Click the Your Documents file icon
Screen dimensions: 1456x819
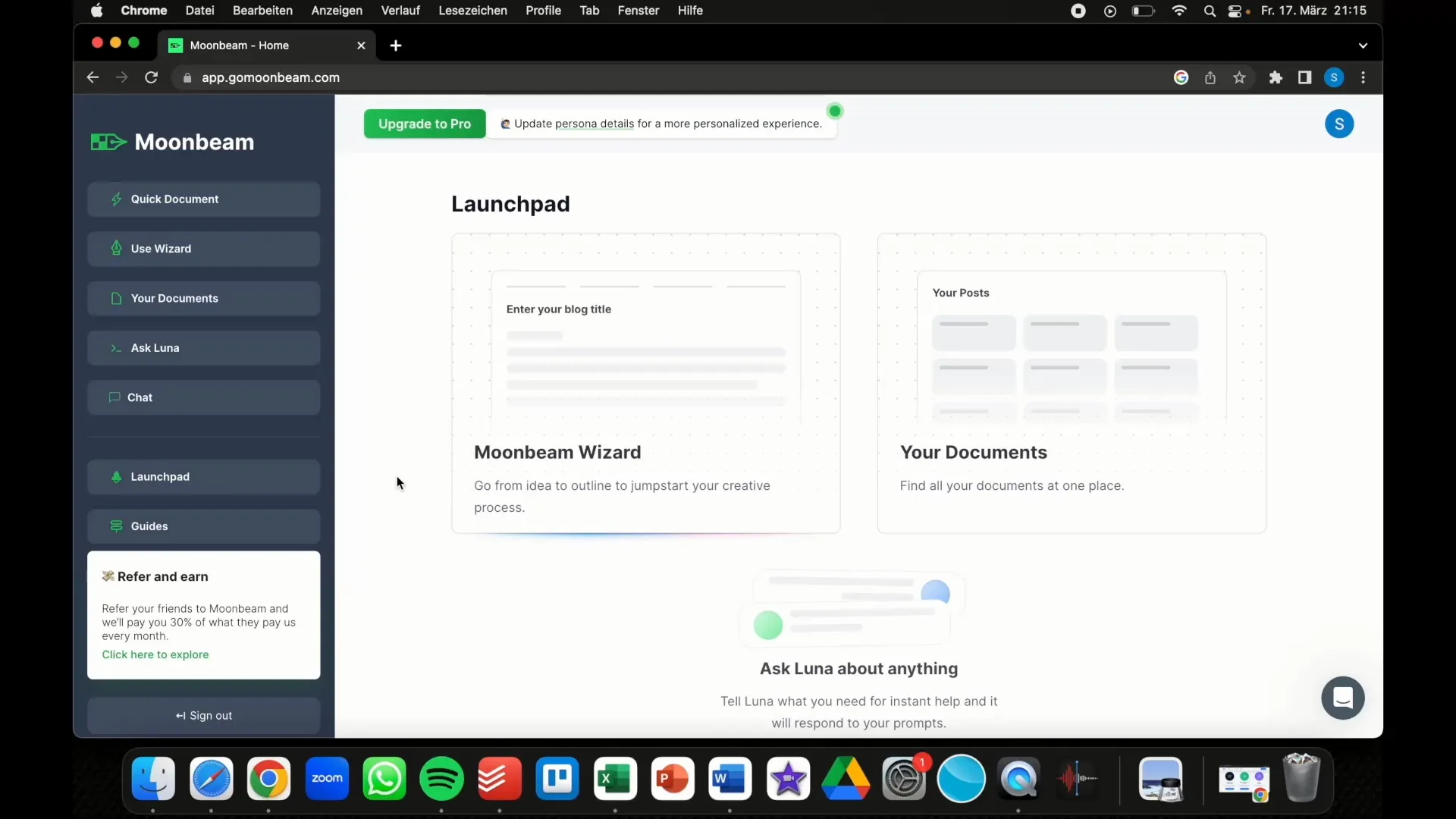[x=116, y=297]
